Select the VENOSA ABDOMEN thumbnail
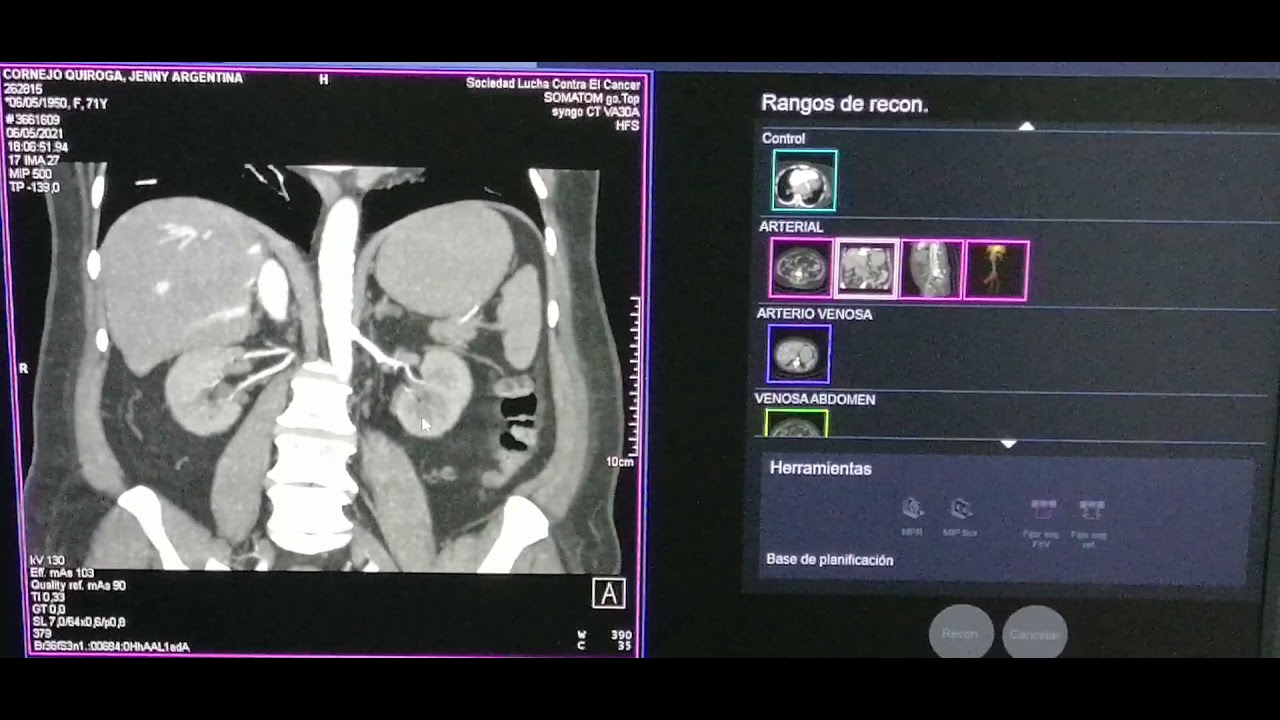Viewport: 1280px width, 720px height. coord(796,424)
